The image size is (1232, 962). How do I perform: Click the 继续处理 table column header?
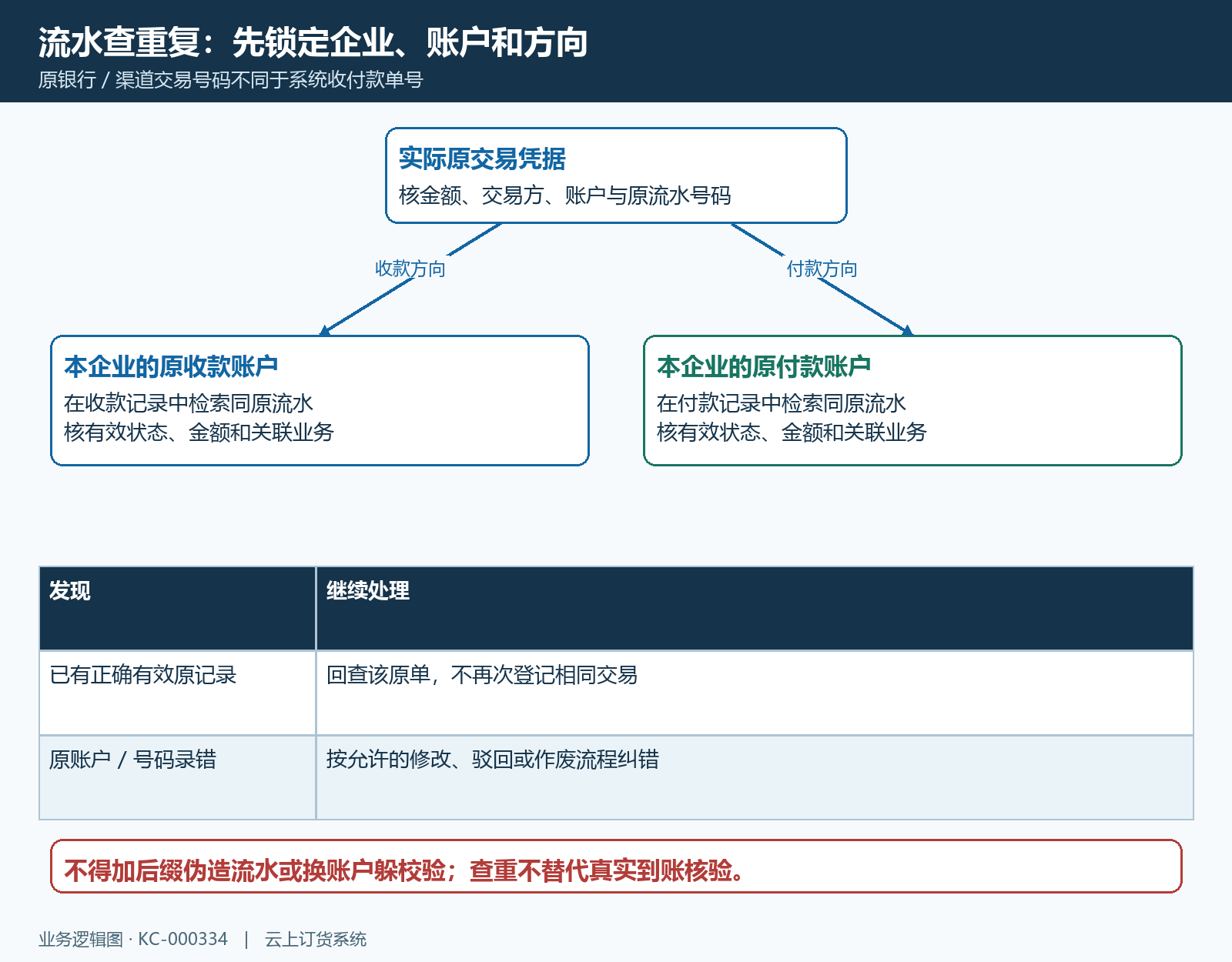[x=755, y=609]
